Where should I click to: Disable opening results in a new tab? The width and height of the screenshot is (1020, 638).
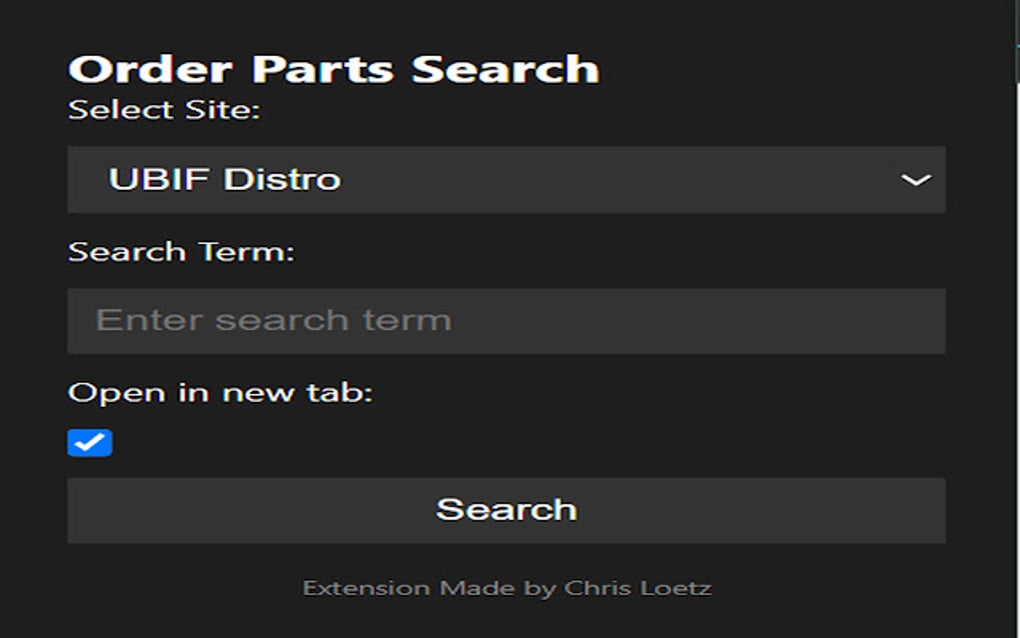point(90,441)
